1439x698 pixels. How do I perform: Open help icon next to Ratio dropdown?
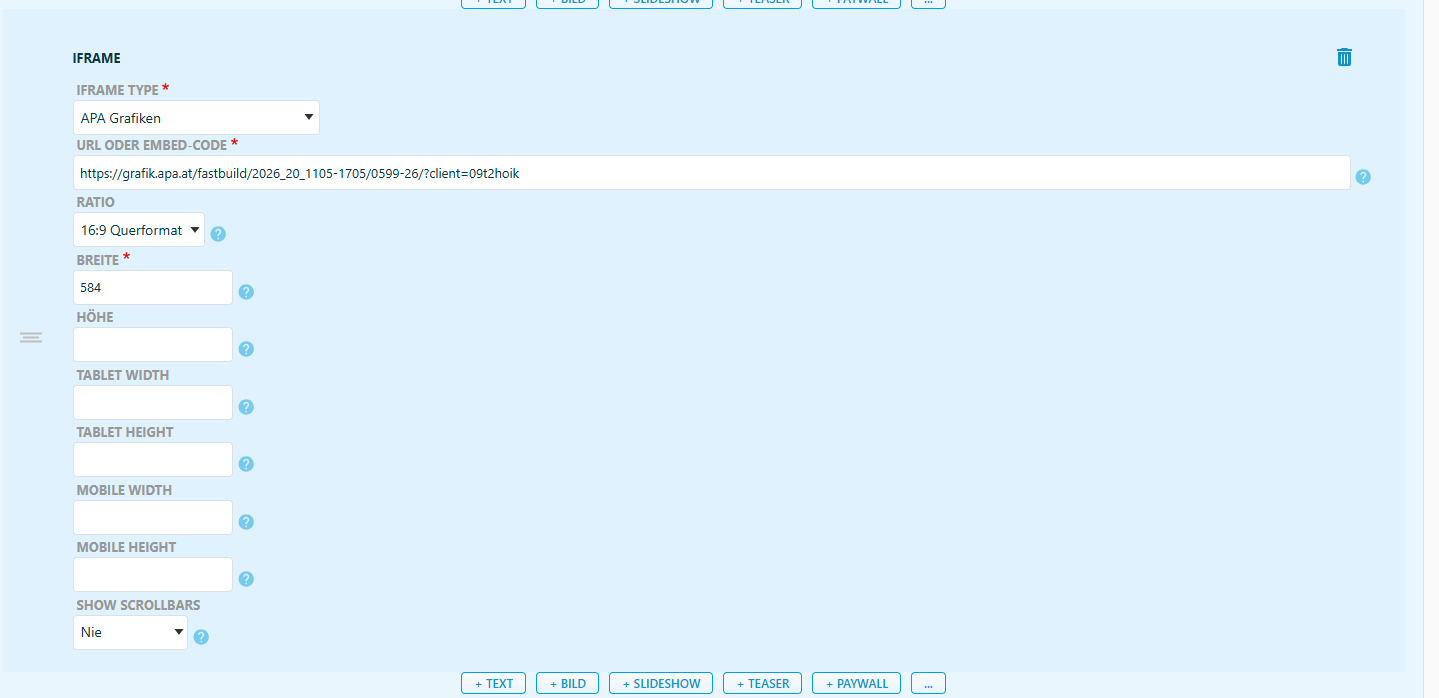click(x=218, y=234)
